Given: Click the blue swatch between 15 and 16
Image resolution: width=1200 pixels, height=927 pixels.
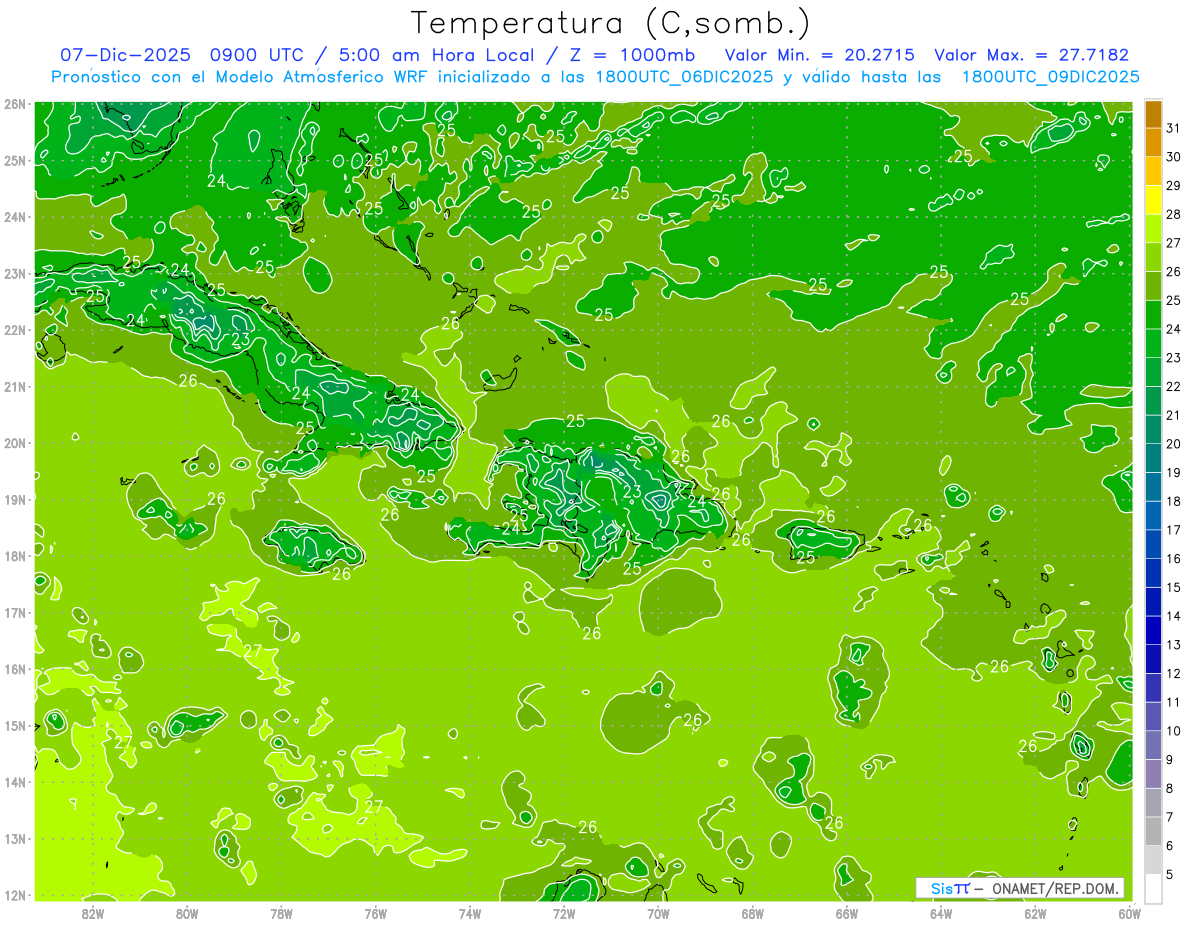Looking at the screenshot, I should click(x=1153, y=573).
